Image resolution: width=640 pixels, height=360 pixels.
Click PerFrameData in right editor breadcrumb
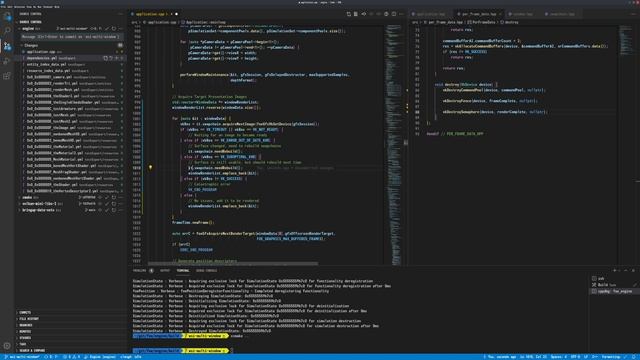click(x=483, y=22)
